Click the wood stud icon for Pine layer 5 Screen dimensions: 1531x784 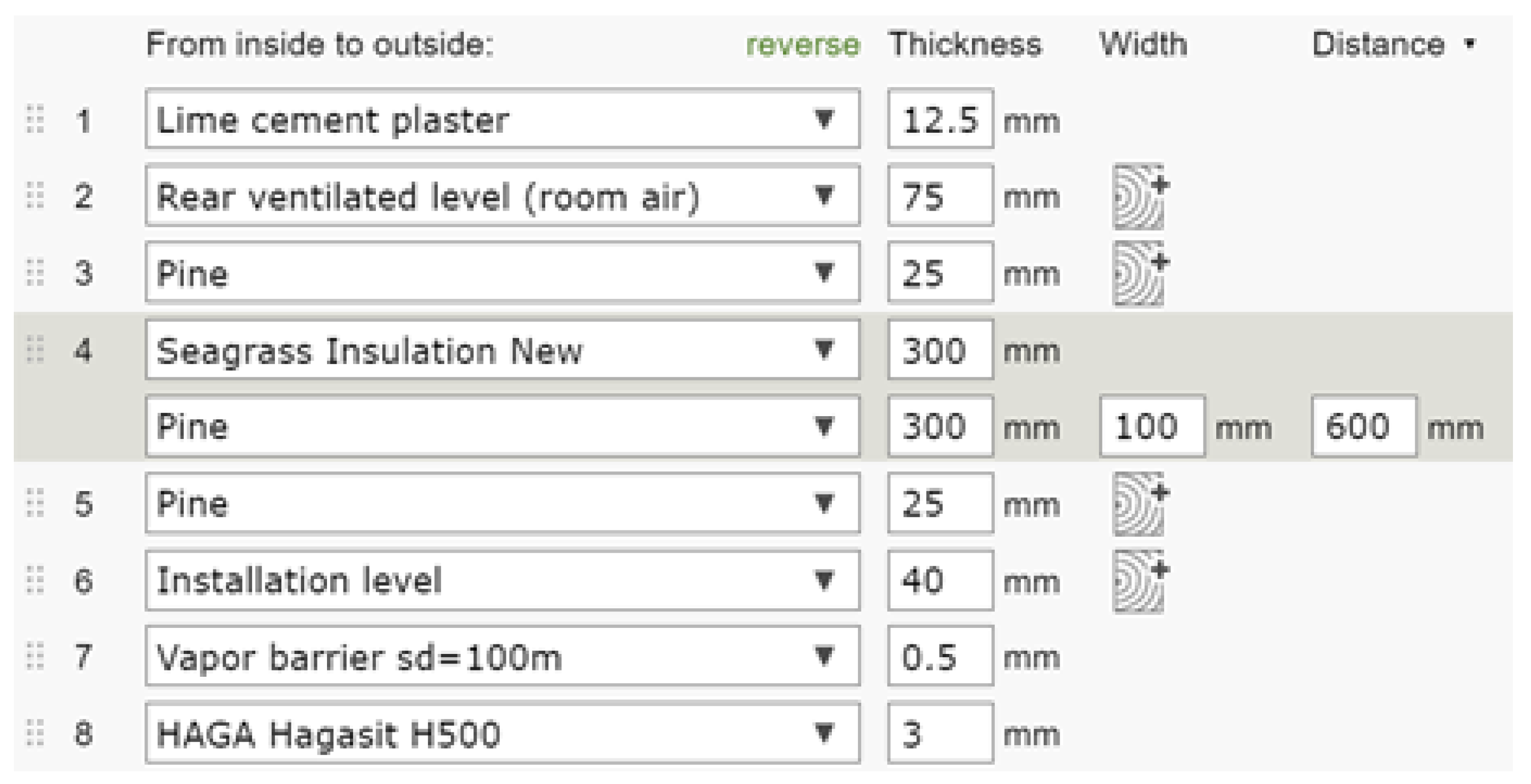pyautogui.click(x=1140, y=504)
